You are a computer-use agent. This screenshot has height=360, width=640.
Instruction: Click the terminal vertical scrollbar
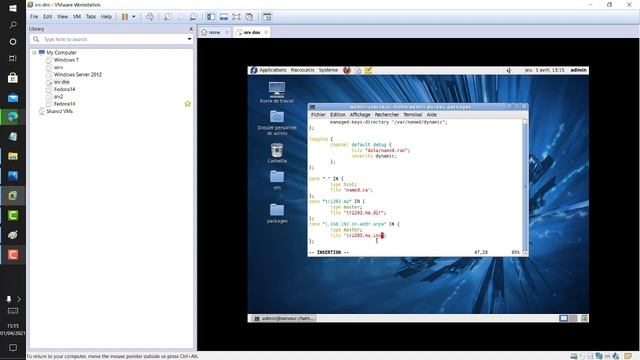525,187
